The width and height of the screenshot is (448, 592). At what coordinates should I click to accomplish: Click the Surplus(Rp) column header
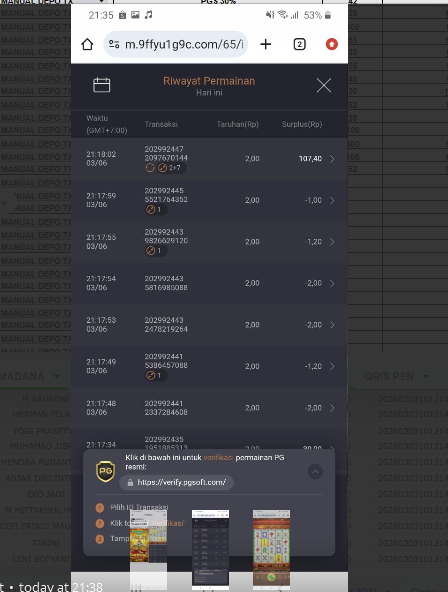(302, 124)
